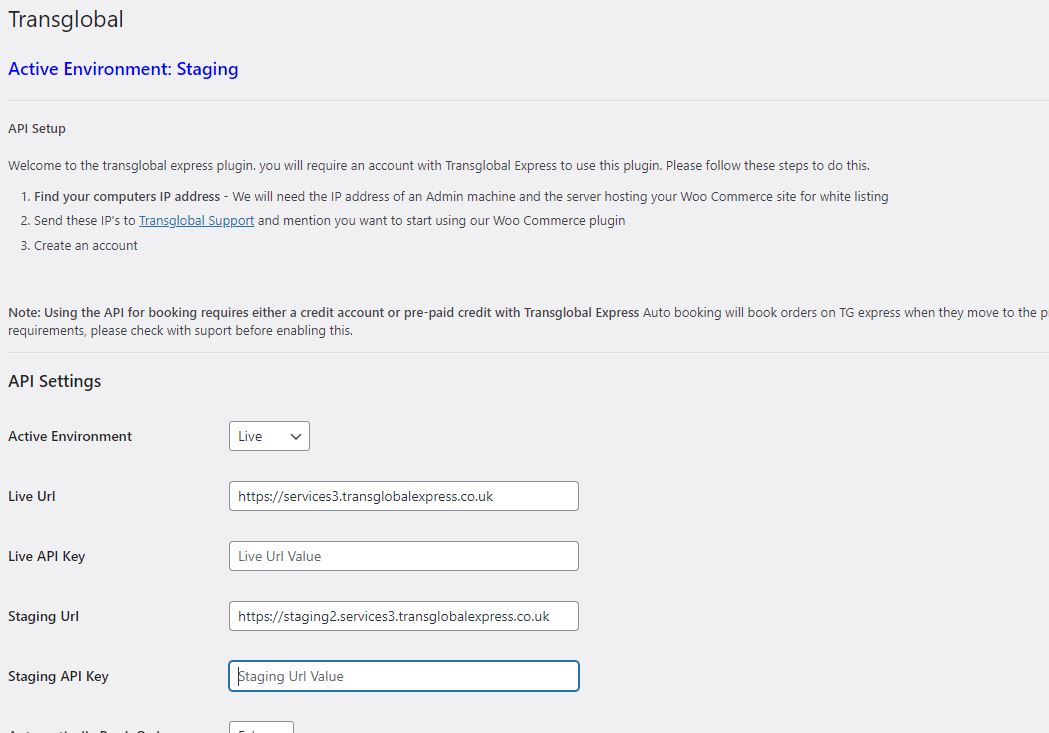The width and height of the screenshot is (1049, 733).
Task: Click 'Find your computers IP address' text
Action: [127, 197]
